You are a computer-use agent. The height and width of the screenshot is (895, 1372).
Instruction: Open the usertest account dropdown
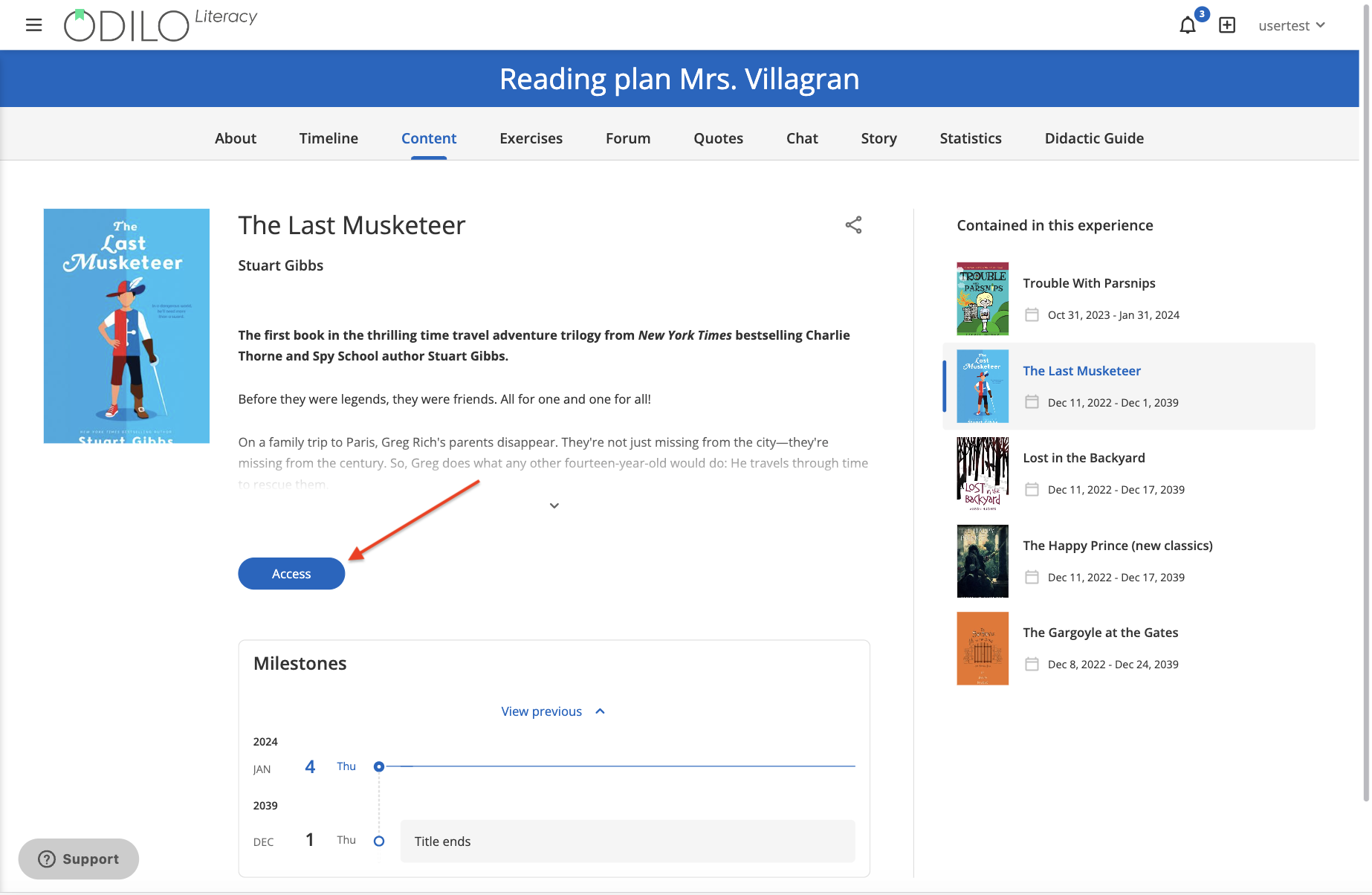1292,25
